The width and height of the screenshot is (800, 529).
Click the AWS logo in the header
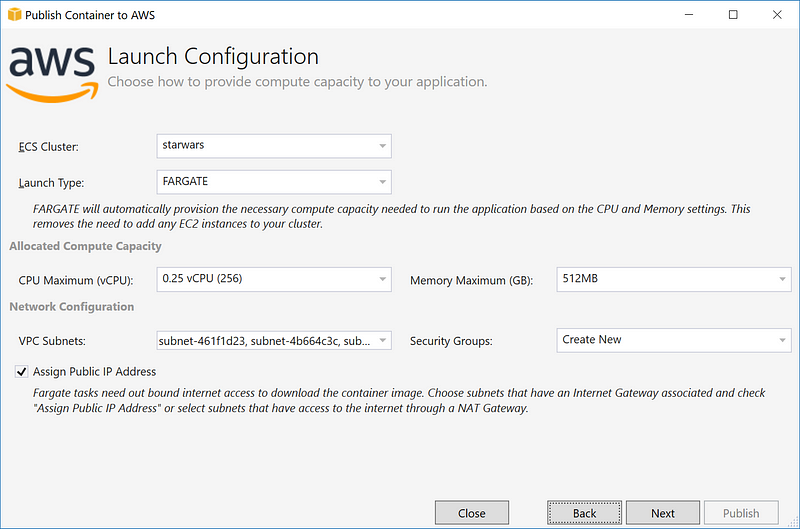coord(53,71)
